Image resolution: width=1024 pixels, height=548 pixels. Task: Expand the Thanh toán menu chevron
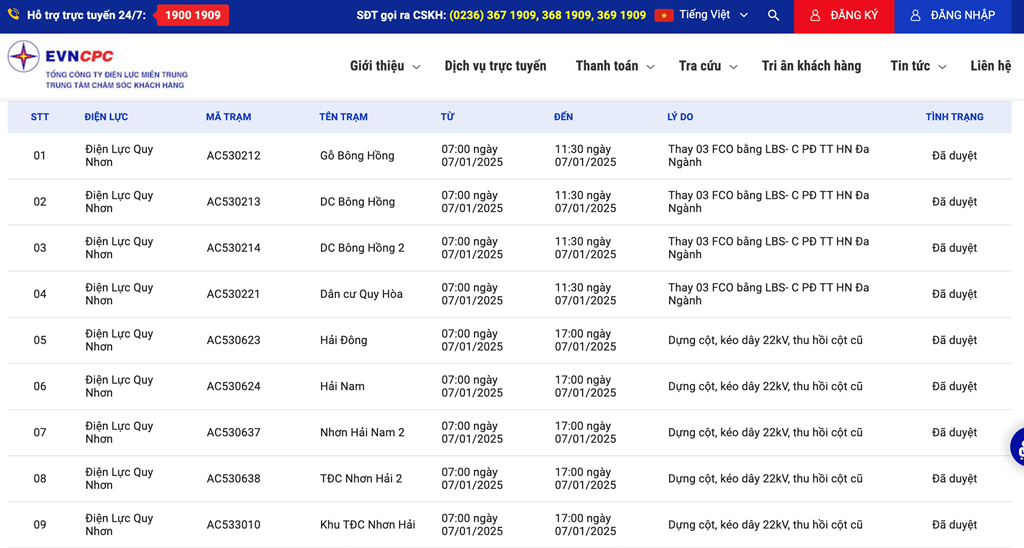click(651, 67)
